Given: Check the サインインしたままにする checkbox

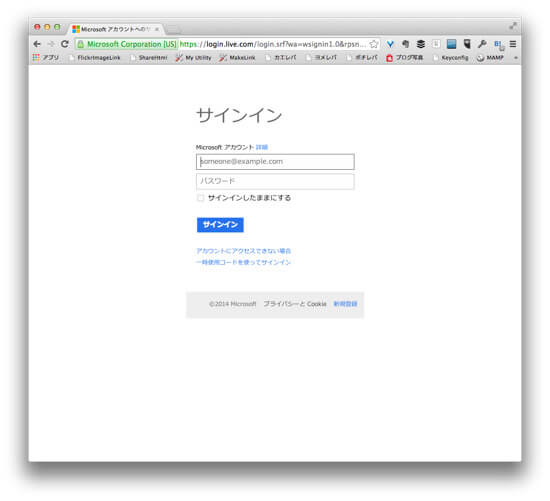Looking at the screenshot, I should (x=200, y=198).
